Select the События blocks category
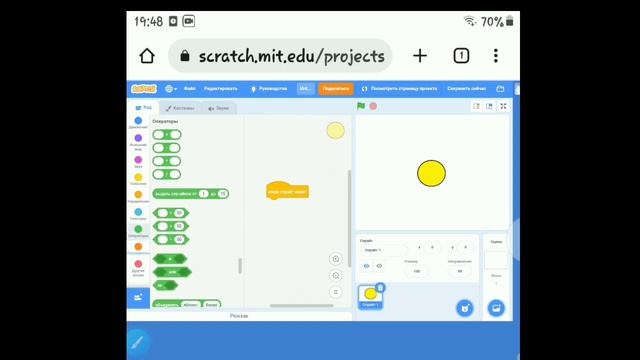Viewport: 640px width, 360px height. click(138, 179)
